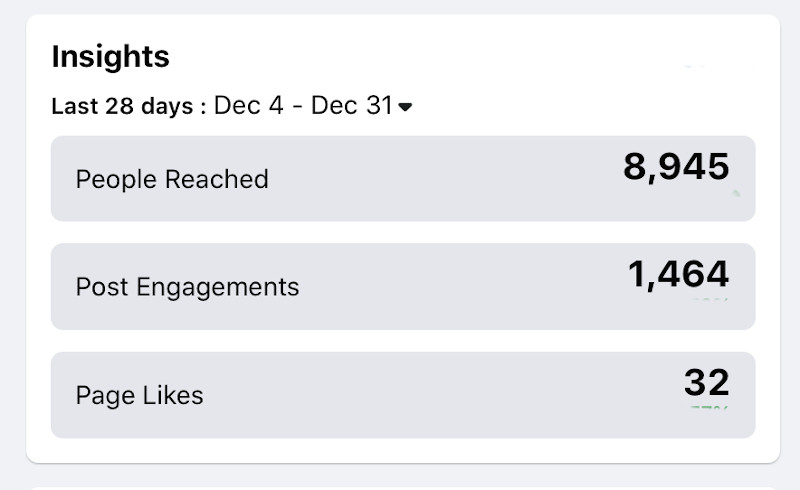
Task: Click the 1,464 engagements count
Action: pos(678,274)
